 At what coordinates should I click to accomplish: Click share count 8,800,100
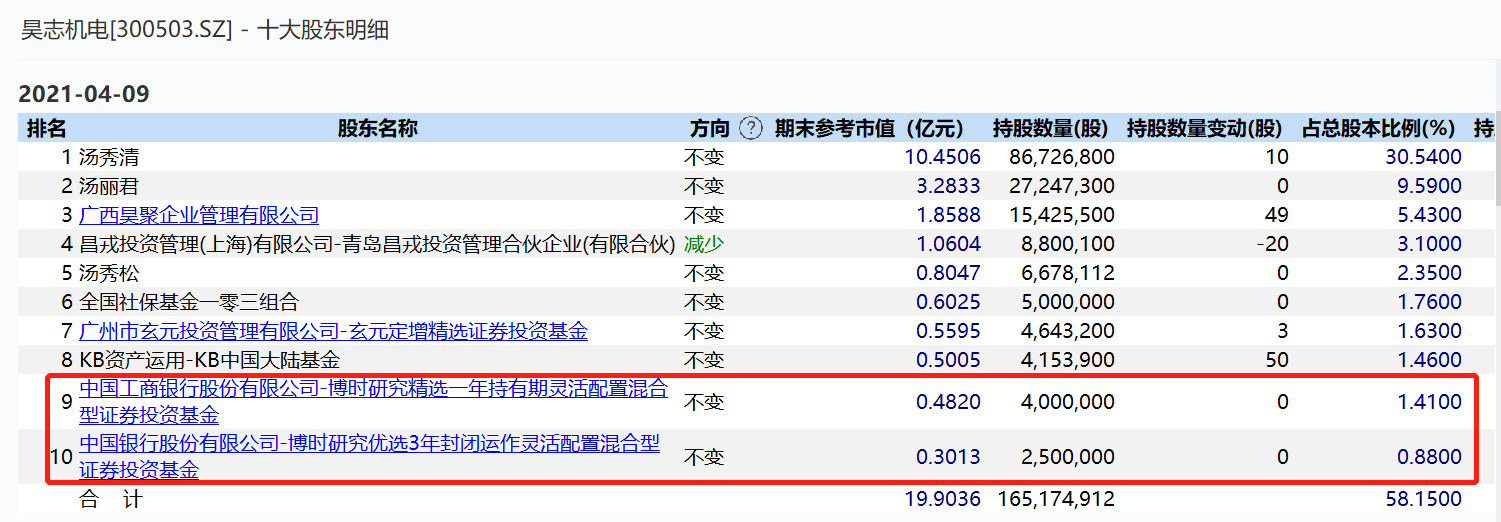tap(1068, 244)
